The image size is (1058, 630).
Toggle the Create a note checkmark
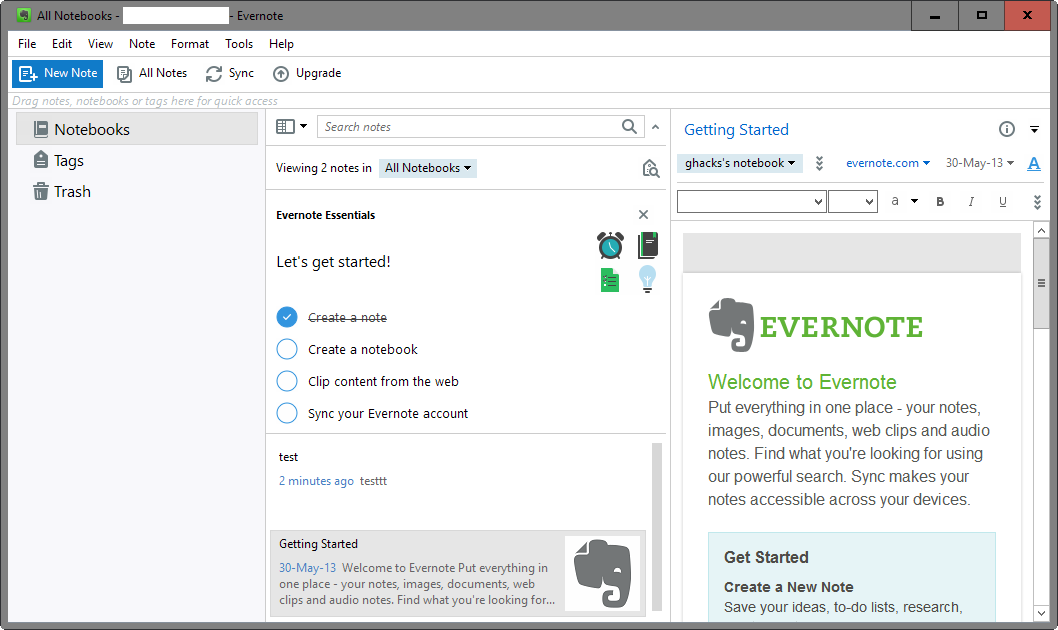pyautogui.click(x=287, y=317)
